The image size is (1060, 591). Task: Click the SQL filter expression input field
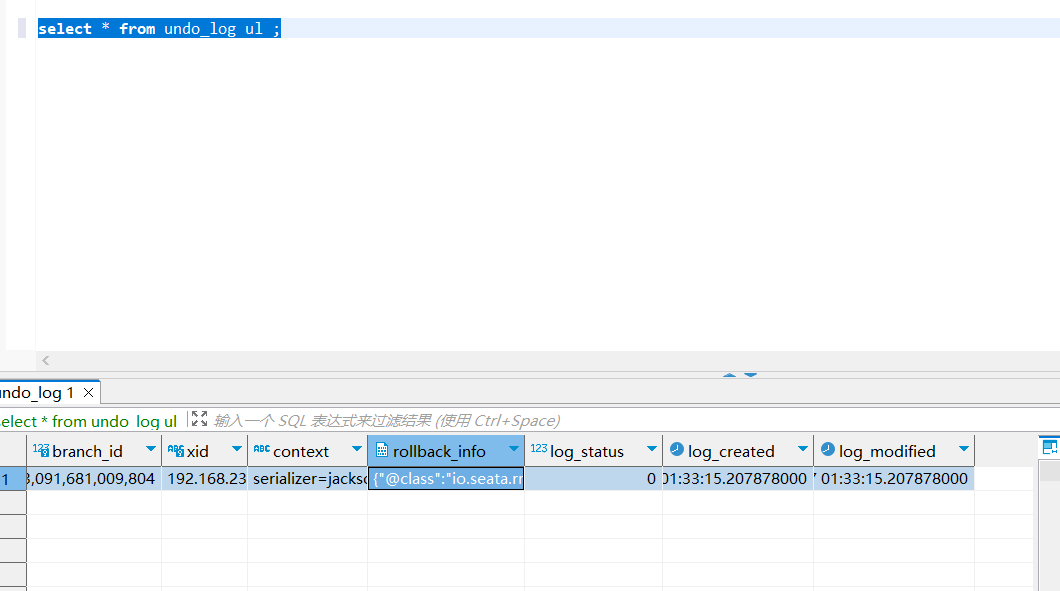(600, 421)
